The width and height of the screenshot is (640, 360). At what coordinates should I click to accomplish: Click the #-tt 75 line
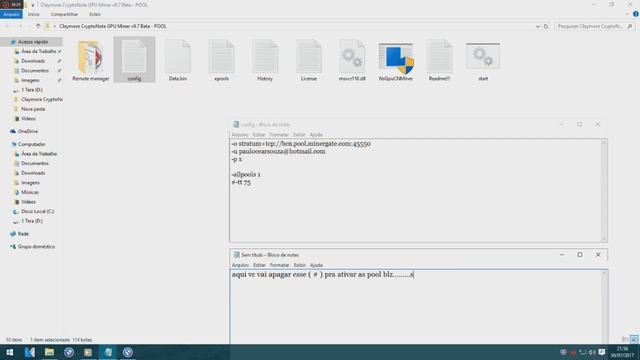pos(241,182)
